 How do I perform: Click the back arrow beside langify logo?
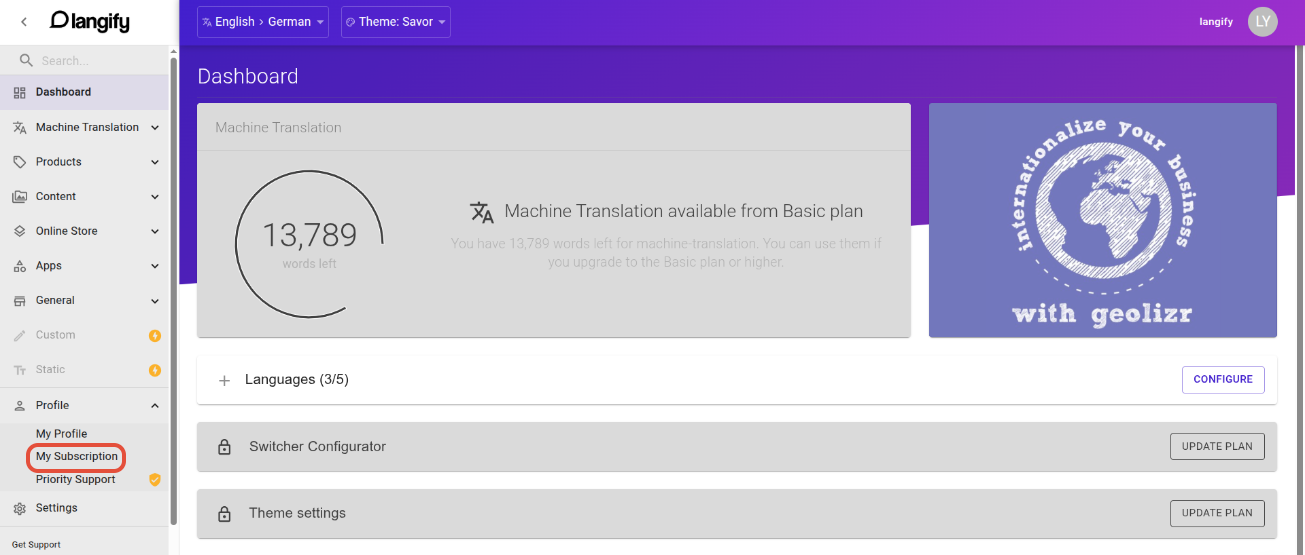click(x=24, y=21)
